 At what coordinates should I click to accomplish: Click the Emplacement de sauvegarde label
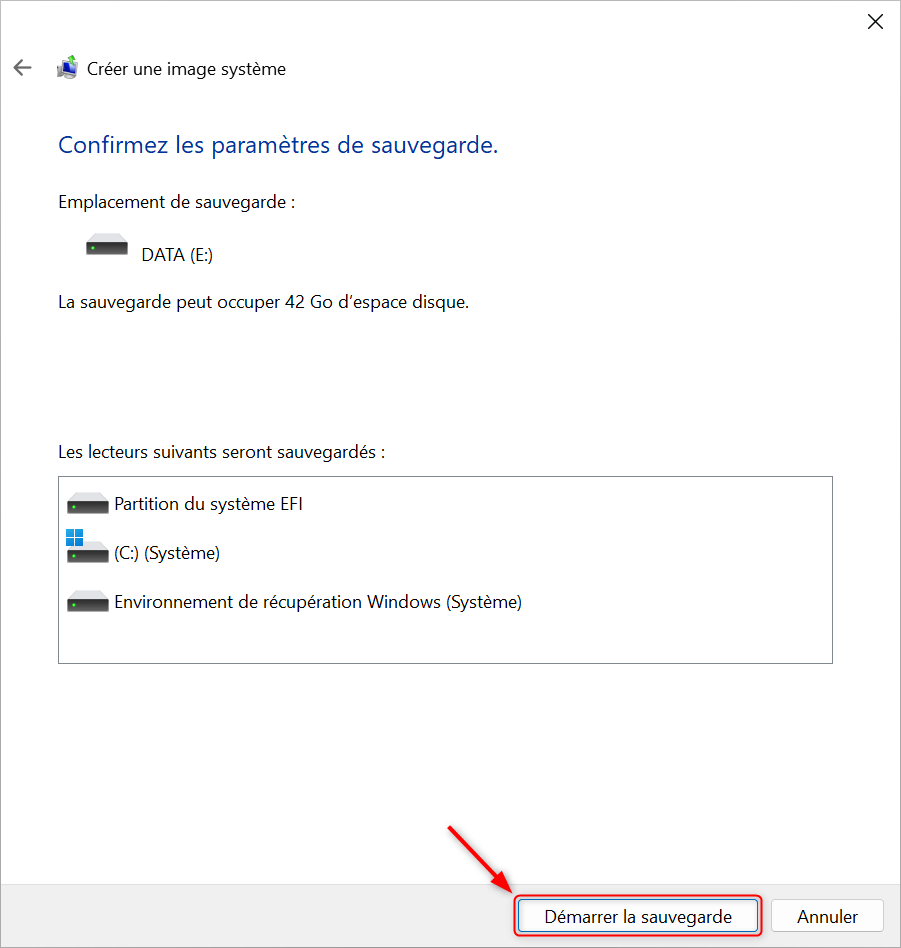tap(177, 202)
